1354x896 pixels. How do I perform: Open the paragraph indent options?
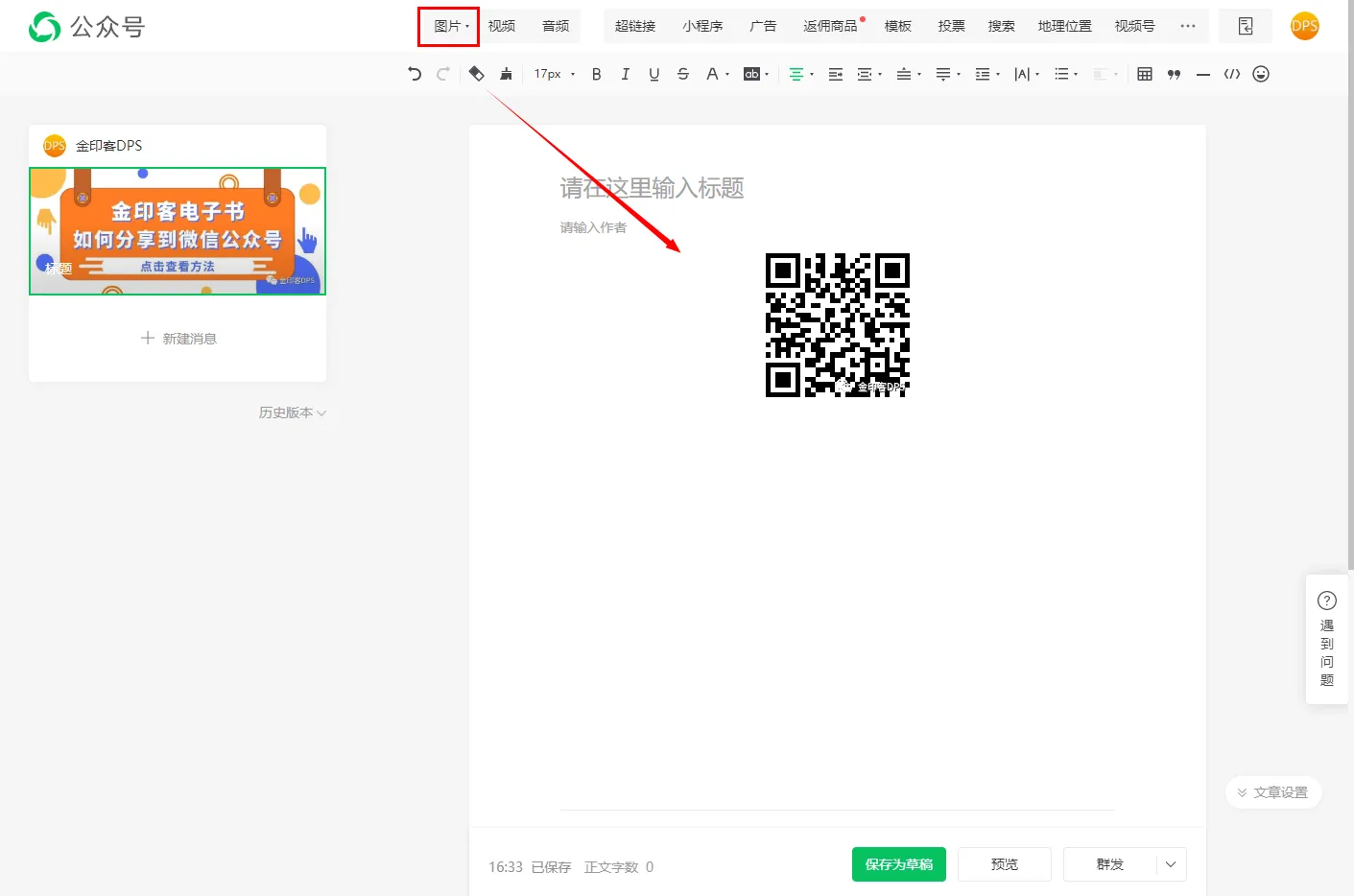pos(869,74)
